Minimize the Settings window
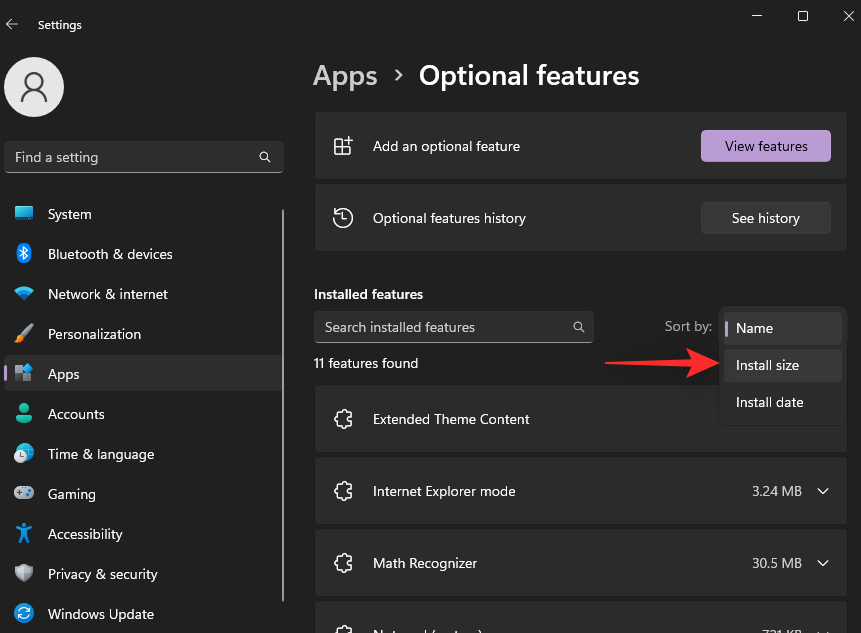861x633 pixels. (757, 16)
